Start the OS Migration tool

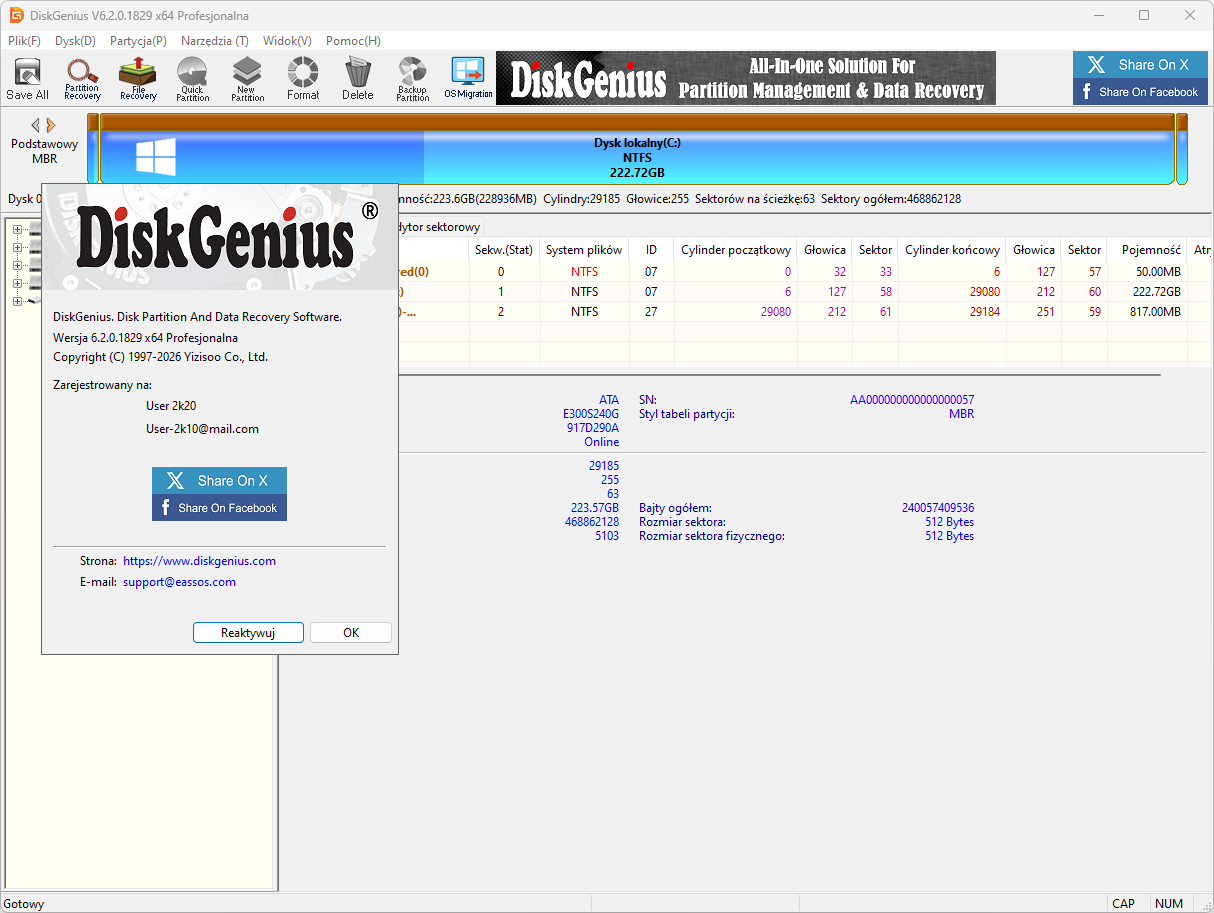(x=468, y=78)
